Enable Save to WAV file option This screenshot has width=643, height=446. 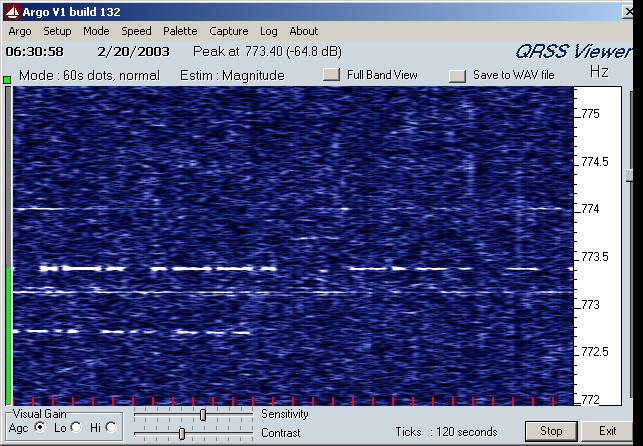(457, 75)
